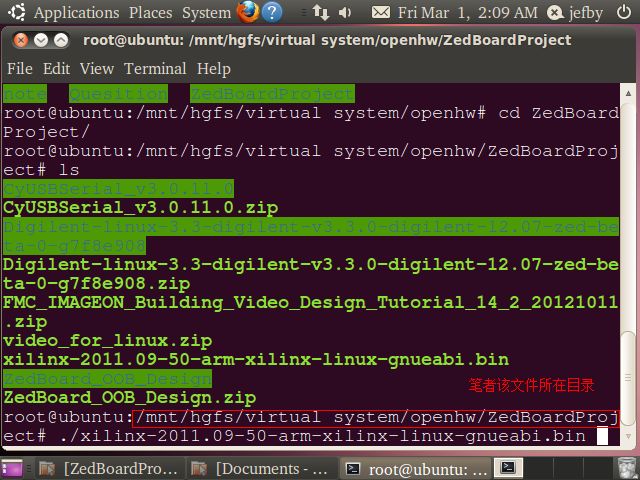Click the terminal cursor at command end
This screenshot has height=480, width=640.
click(x=602, y=436)
